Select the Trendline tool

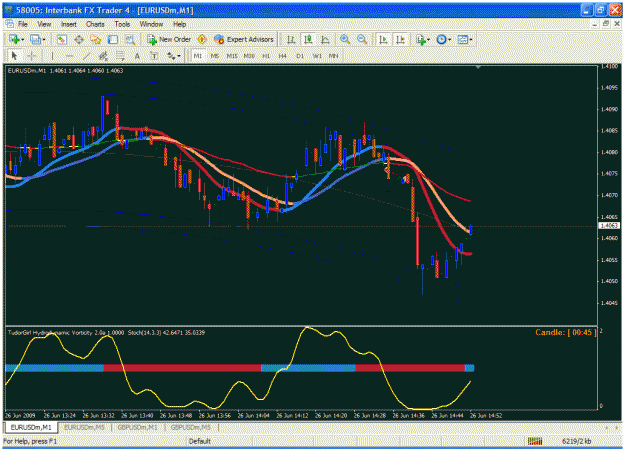86,56
